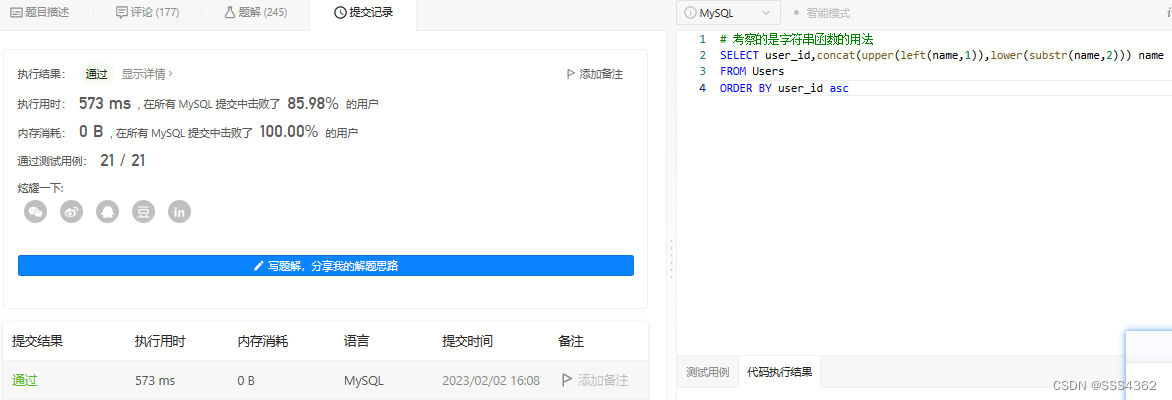This screenshot has height=400, width=1172.
Task: Expand 显示详情 for execution result
Action: click(147, 74)
